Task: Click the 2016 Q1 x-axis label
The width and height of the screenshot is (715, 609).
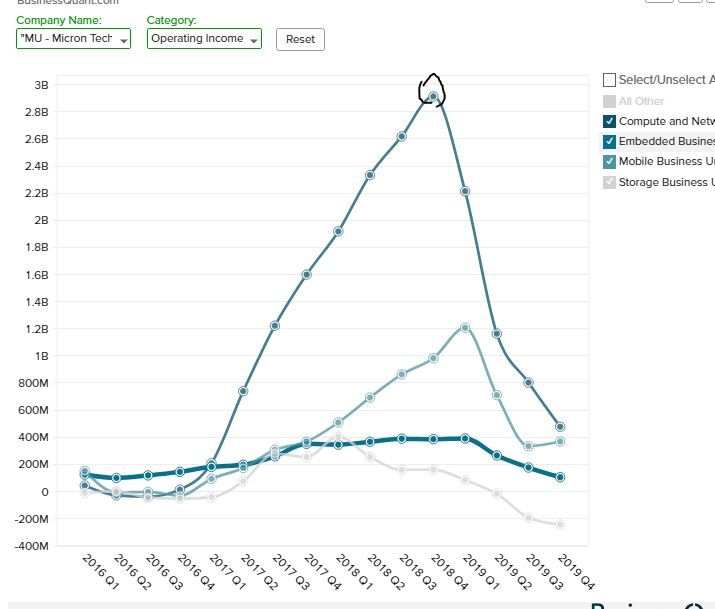Action: pos(100,572)
